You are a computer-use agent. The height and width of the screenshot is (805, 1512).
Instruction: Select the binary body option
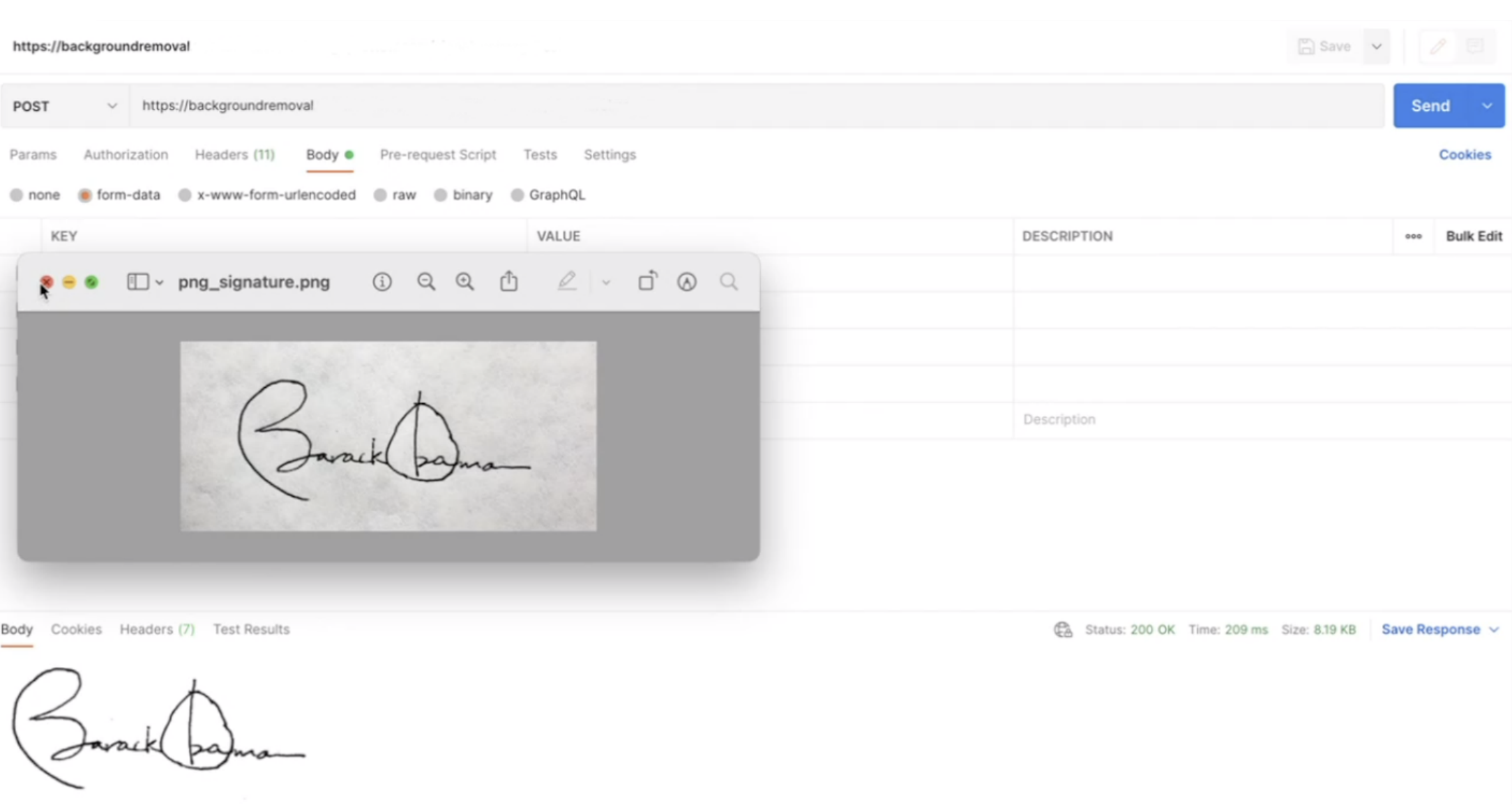tap(441, 195)
